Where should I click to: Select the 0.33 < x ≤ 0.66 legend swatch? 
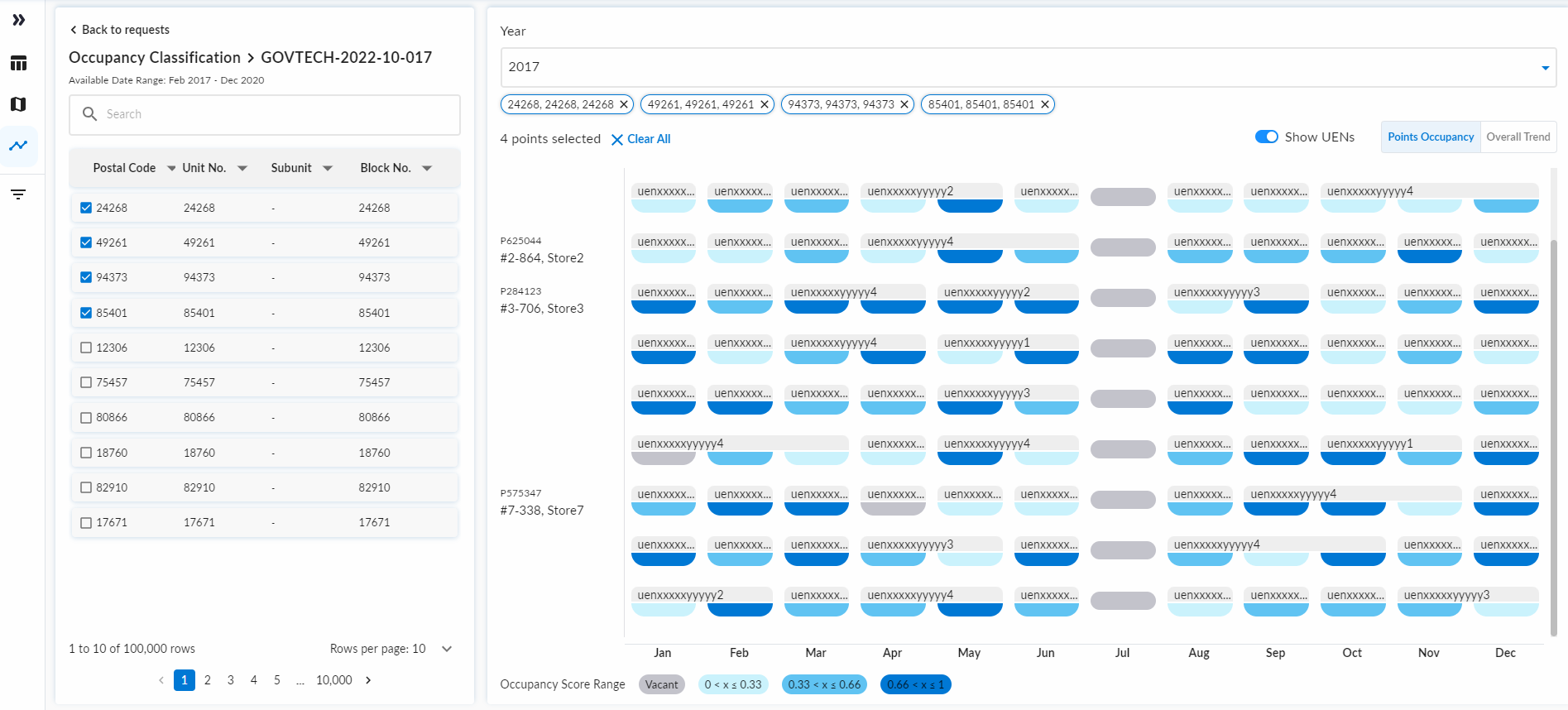[x=824, y=684]
